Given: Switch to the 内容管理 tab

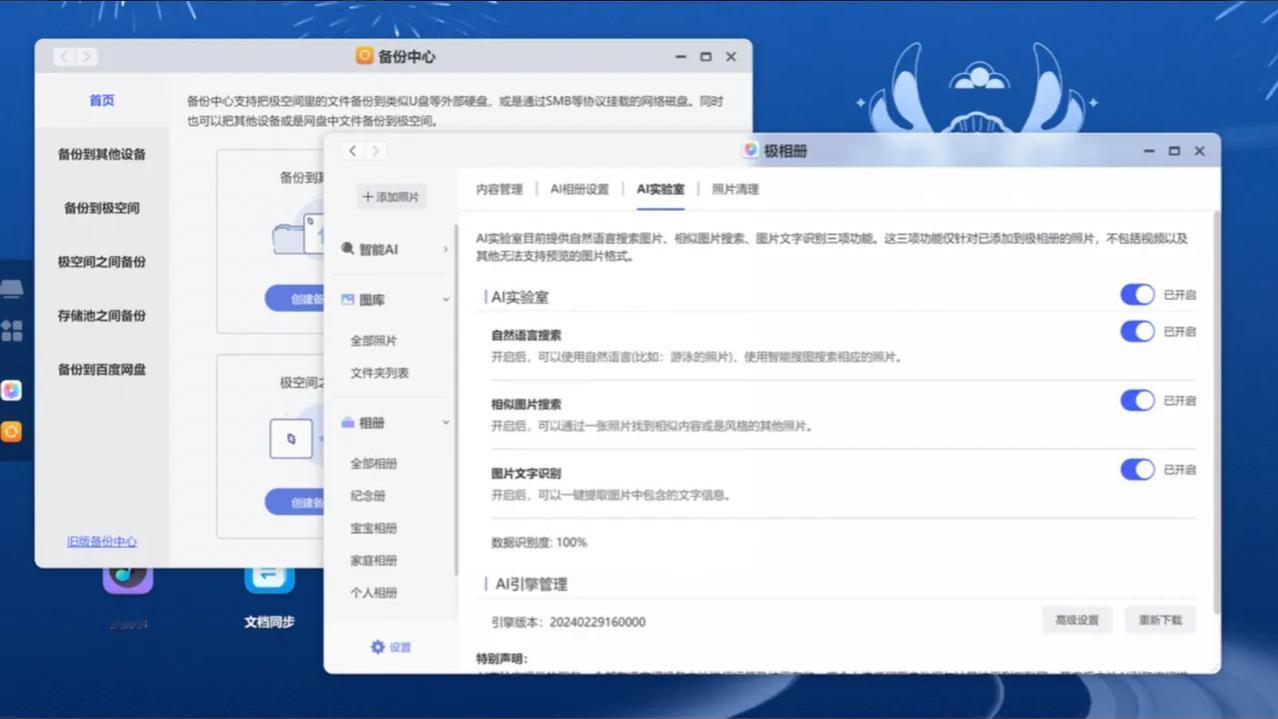Looking at the screenshot, I should click(499, 189).
